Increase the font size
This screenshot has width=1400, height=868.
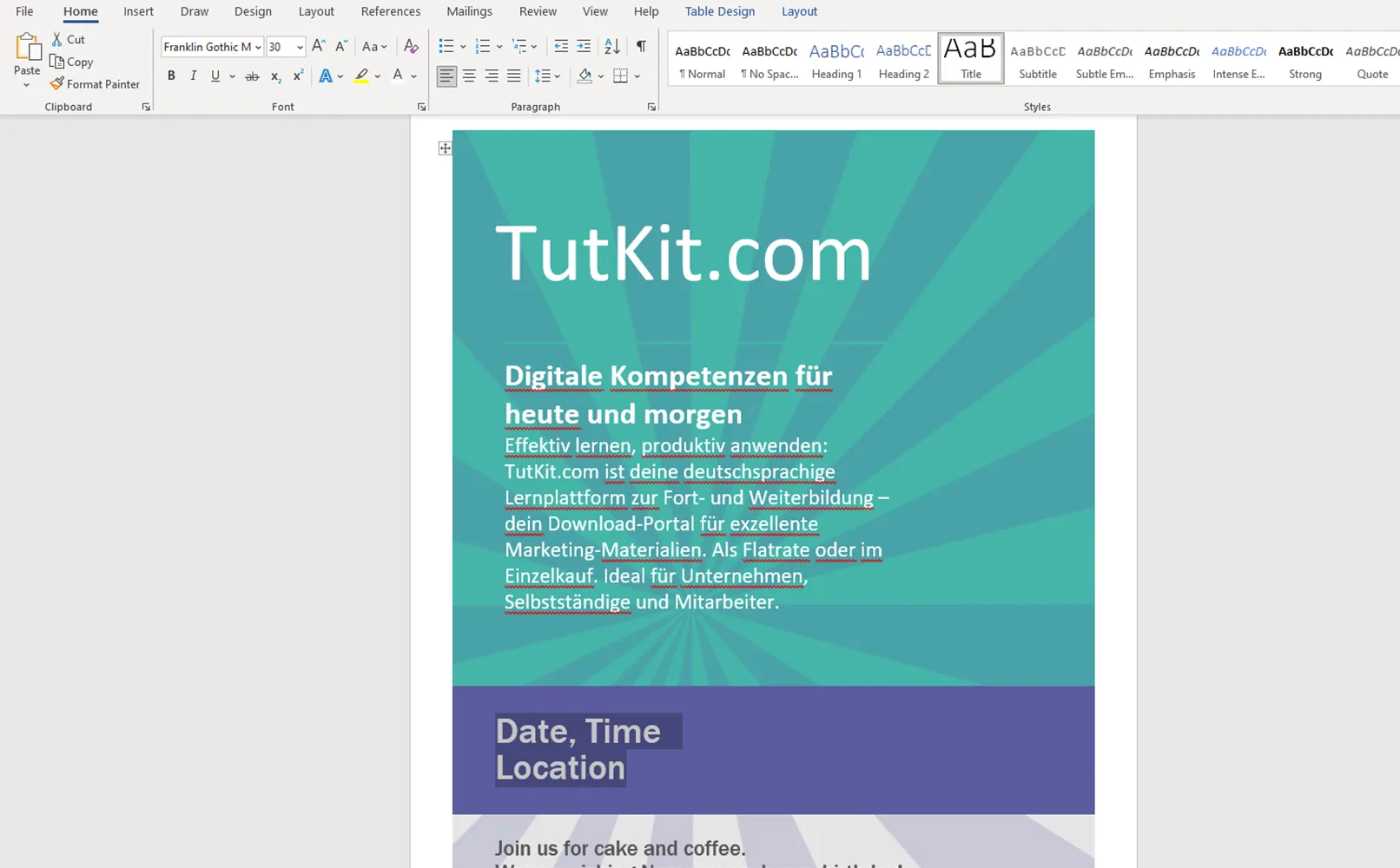pos(319,46)
